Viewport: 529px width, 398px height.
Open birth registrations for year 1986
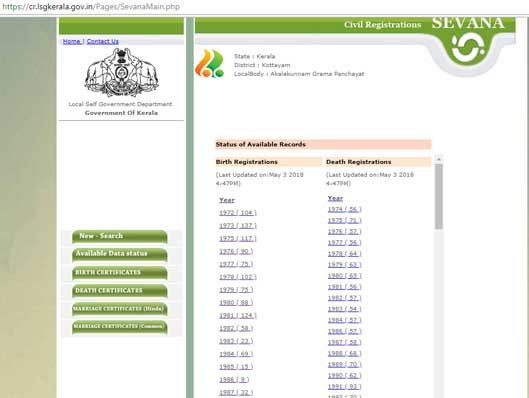click(234, 379)
